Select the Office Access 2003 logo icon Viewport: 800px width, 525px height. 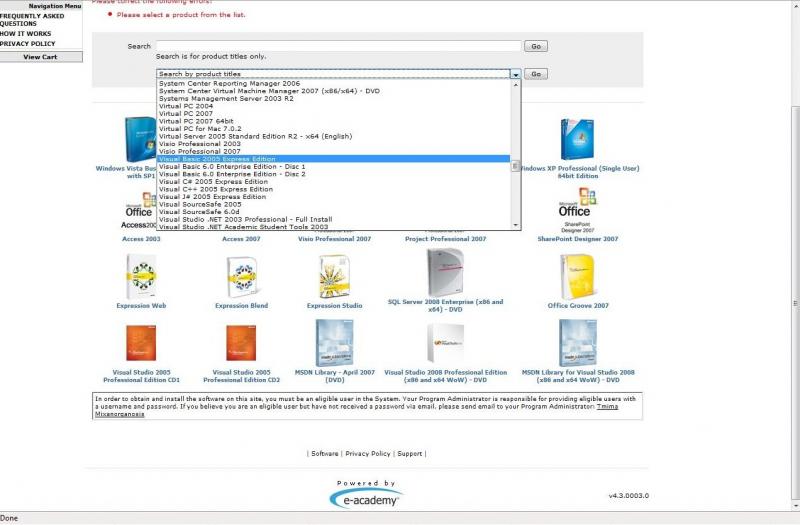(140, 210)
